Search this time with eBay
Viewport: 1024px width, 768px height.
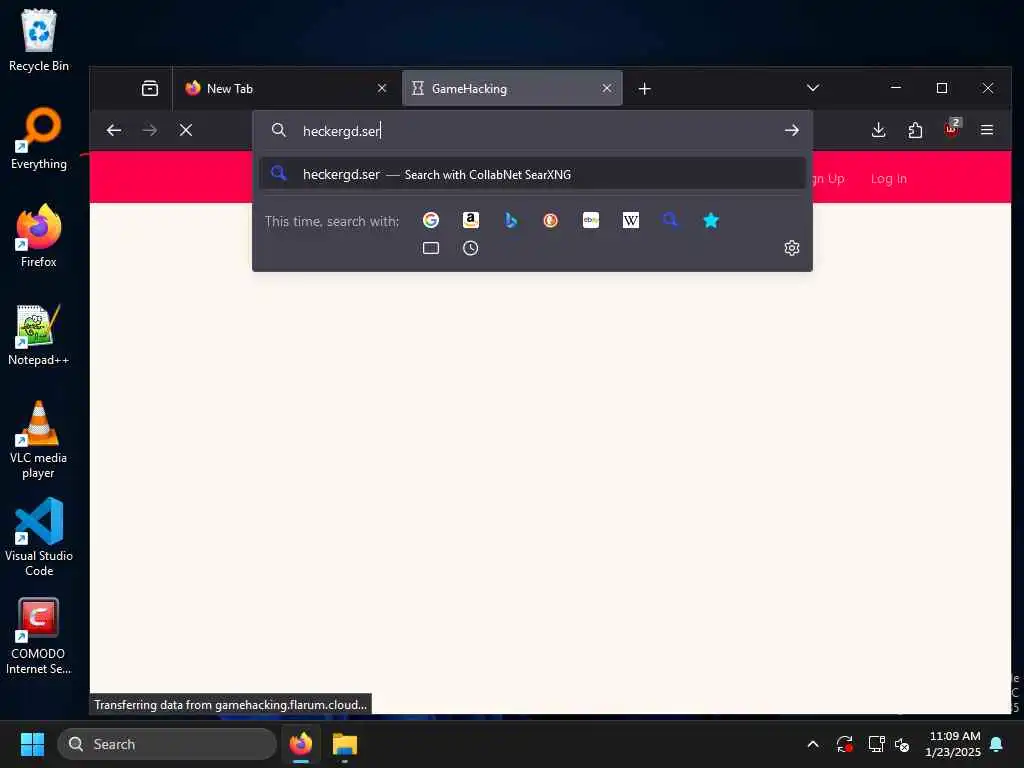point(591,220)
